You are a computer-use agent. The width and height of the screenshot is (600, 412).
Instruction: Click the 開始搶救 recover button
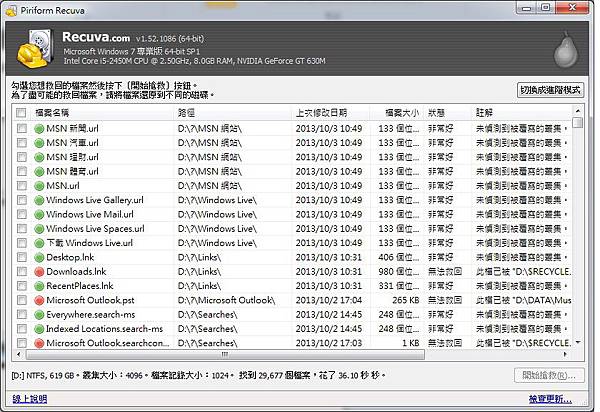point(549,375)
